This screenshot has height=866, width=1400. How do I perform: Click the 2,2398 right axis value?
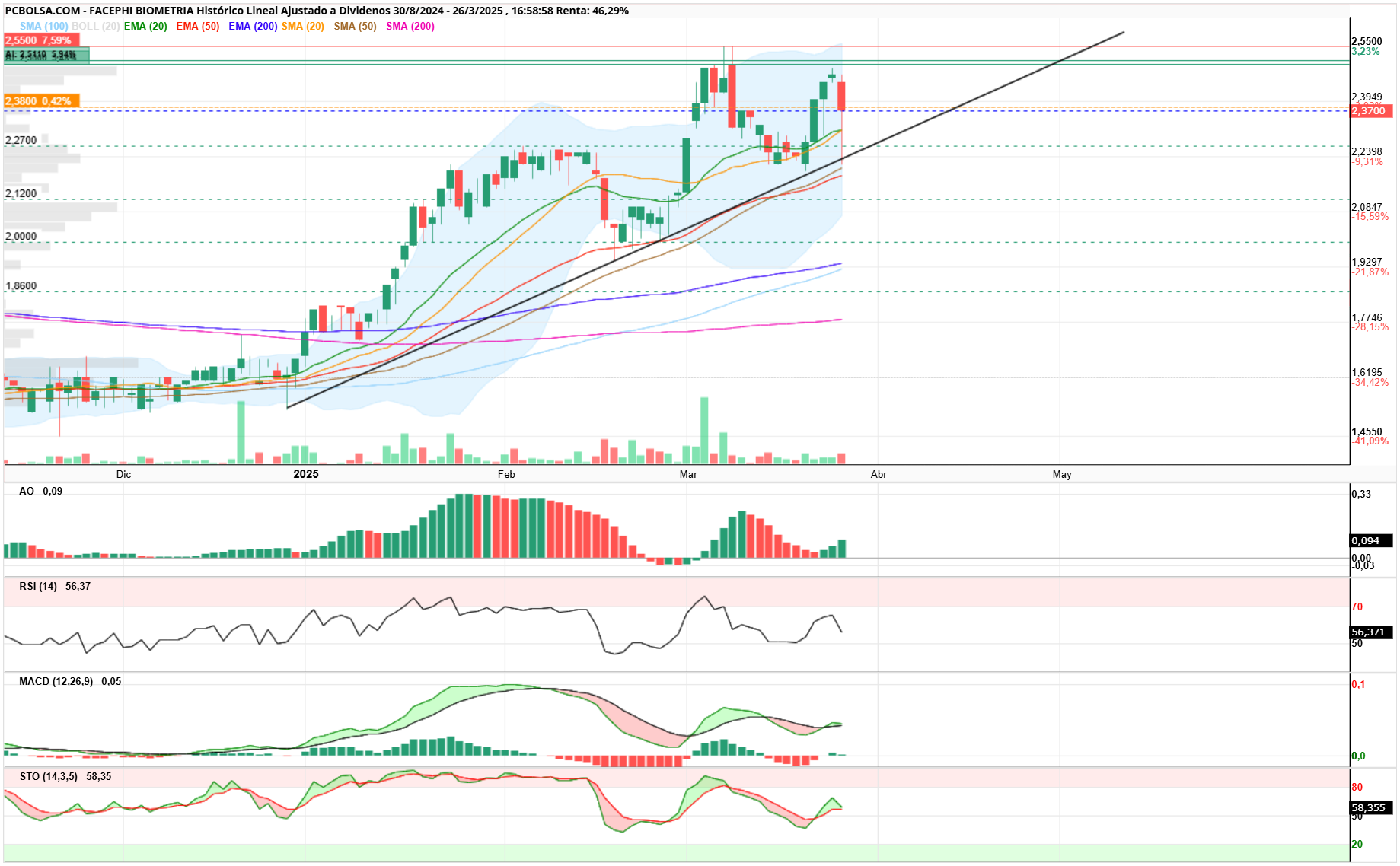tap(1367, 152)
